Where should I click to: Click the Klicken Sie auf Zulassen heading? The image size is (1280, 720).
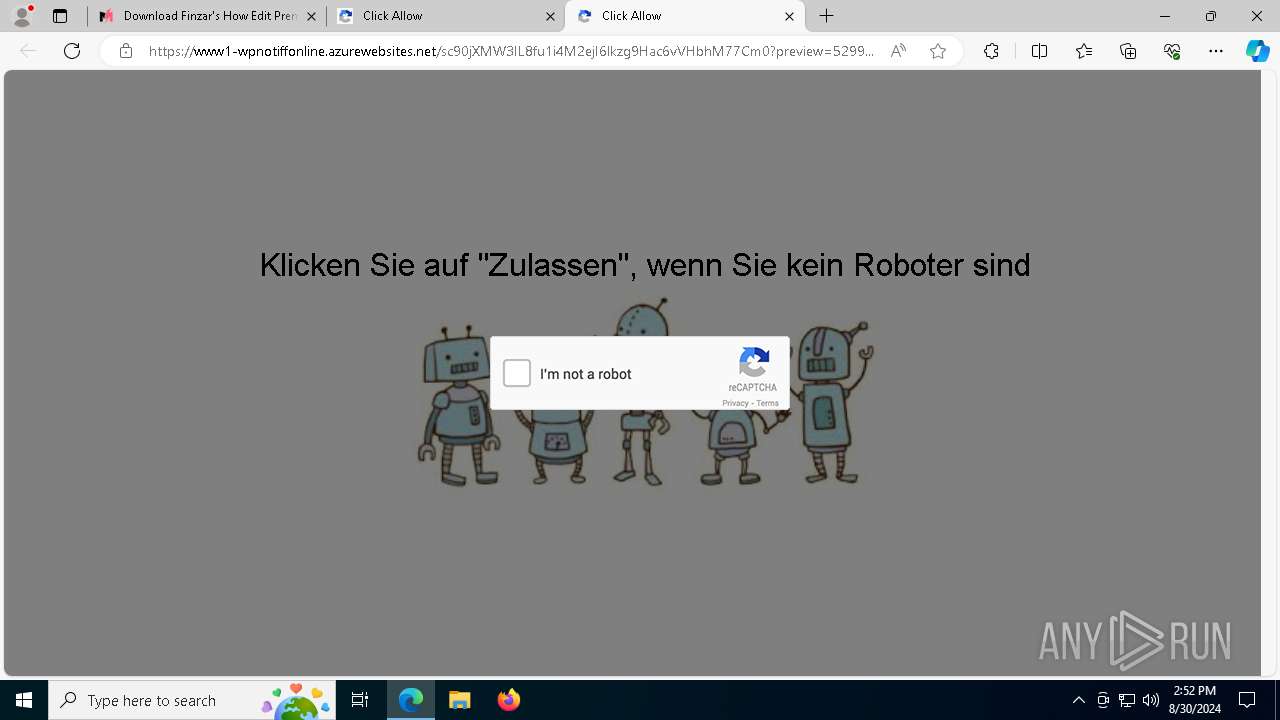click(x=645, y=265)
